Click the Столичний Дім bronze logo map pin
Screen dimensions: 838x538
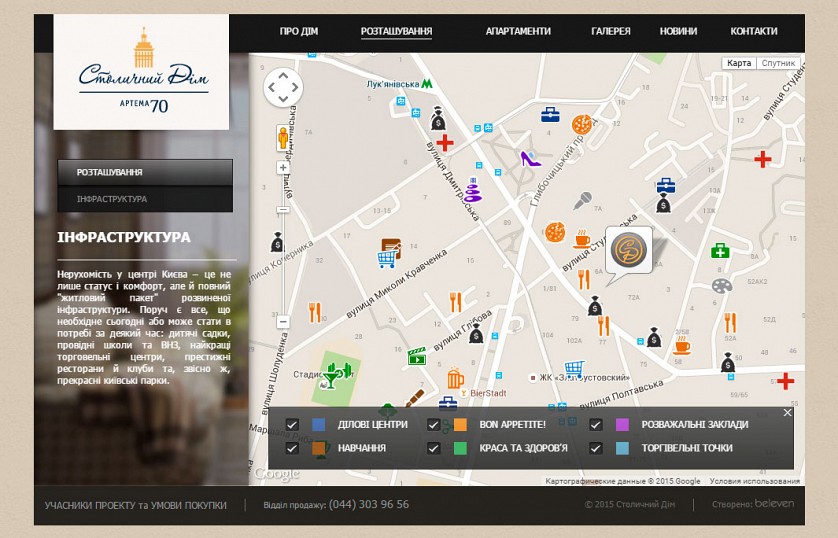629,251
